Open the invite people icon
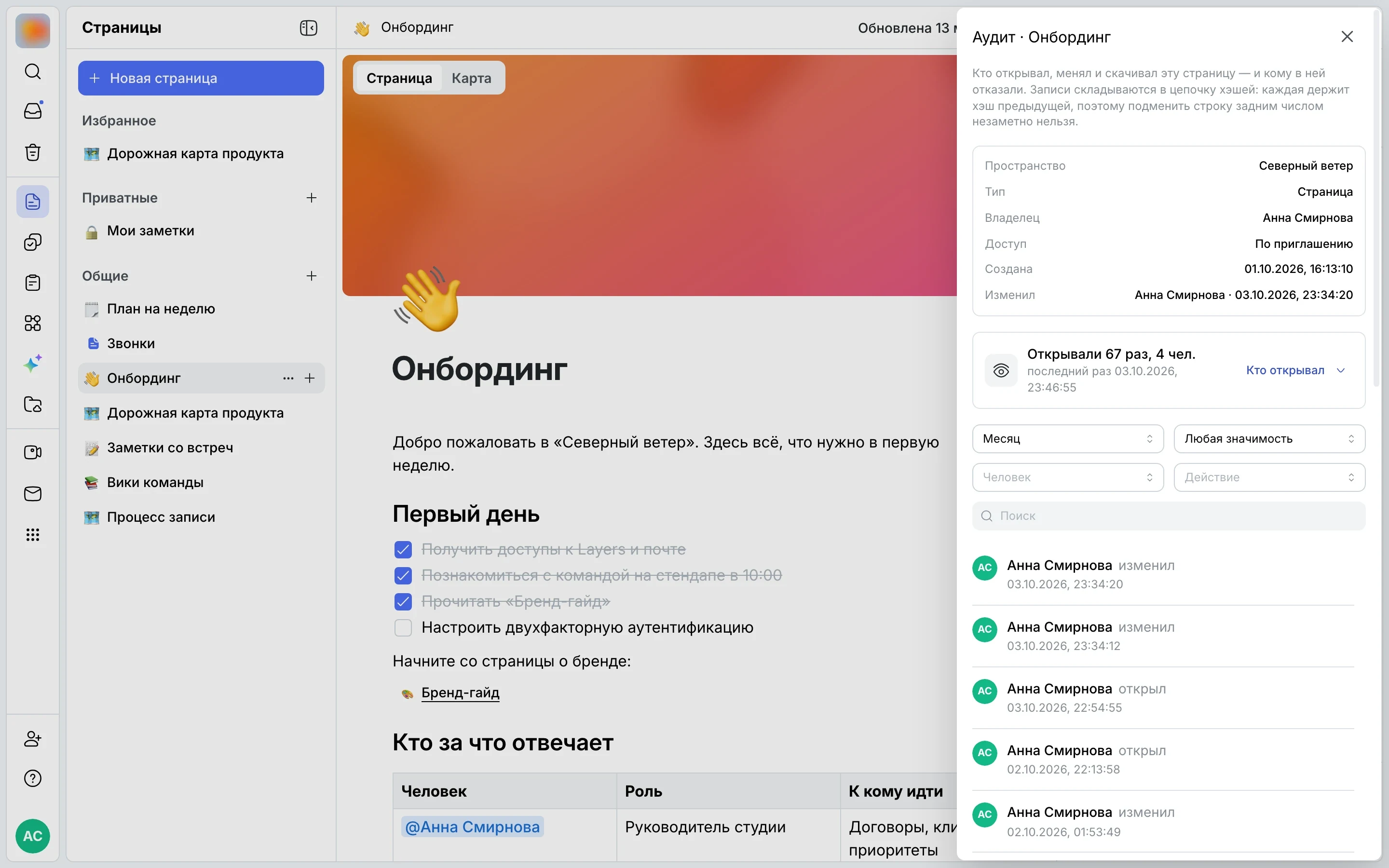 33,739
